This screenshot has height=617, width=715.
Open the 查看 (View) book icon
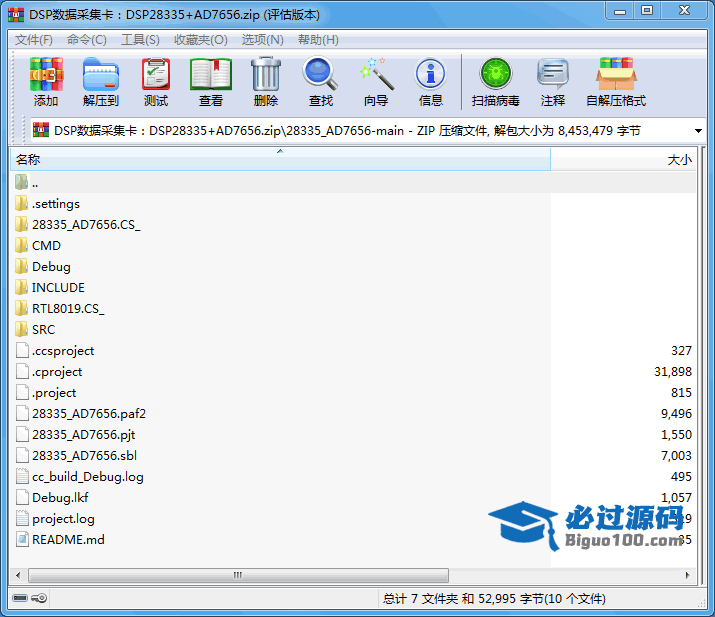point(211,75)
